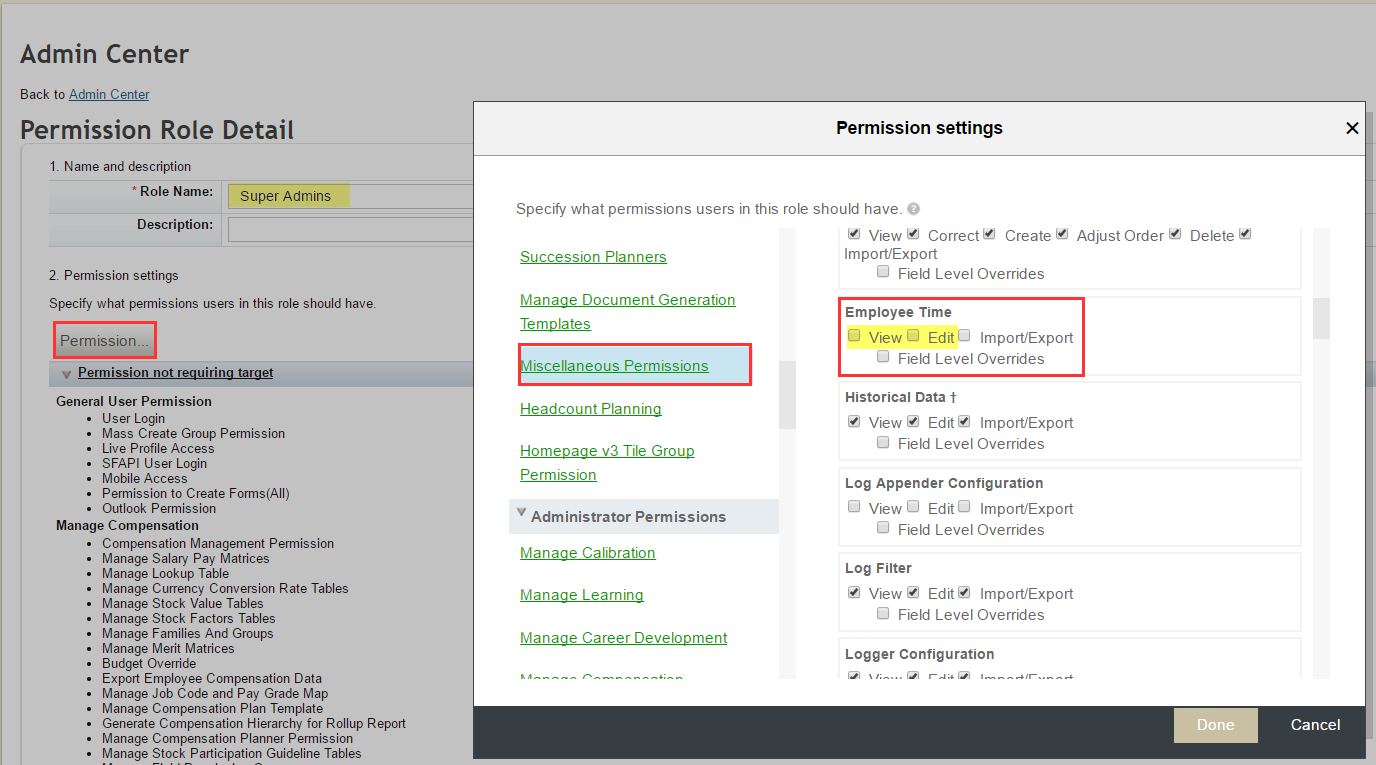Click the permissions panel scrollbar thumb

tap(1321, 318)
